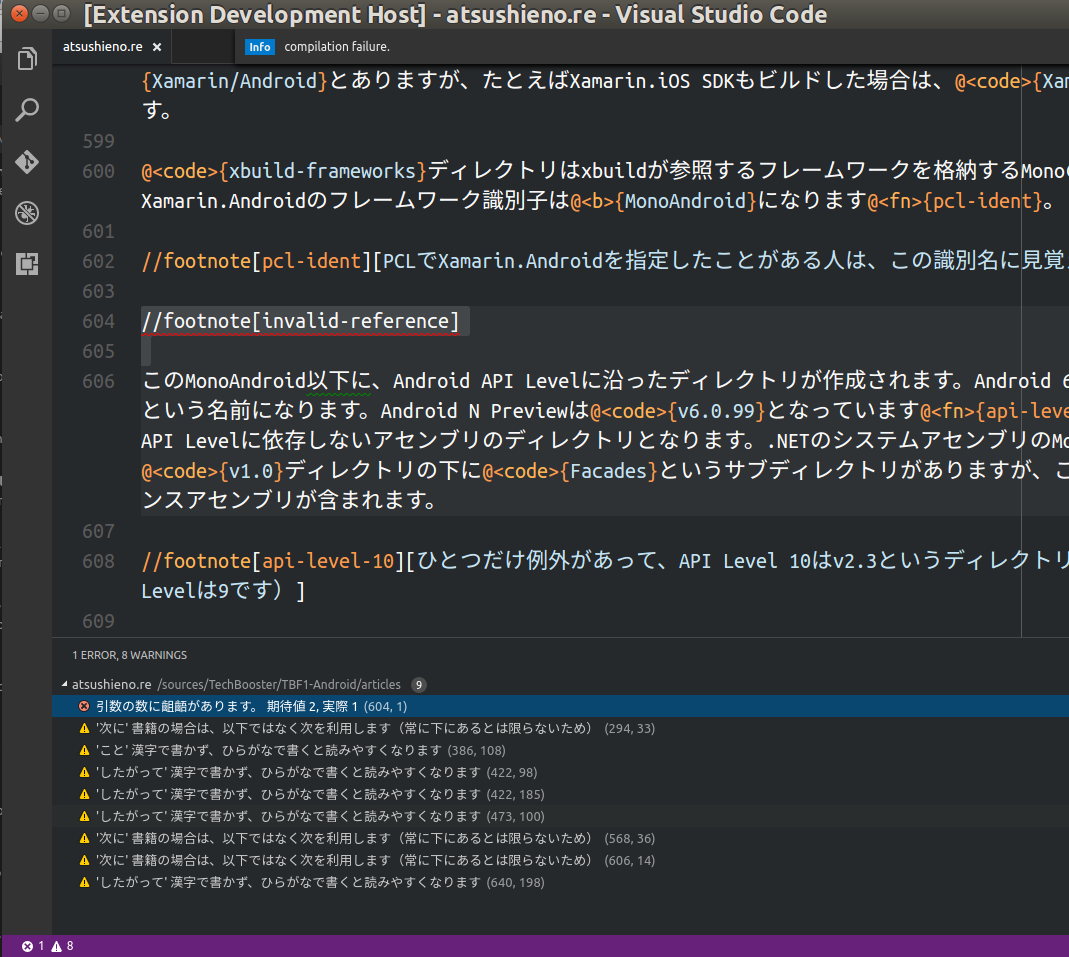The height and width of the screenshot is (957, 1069).
Task: Click the @<code>{v6.0.99} text on line 606
Action: coord(678,411)
